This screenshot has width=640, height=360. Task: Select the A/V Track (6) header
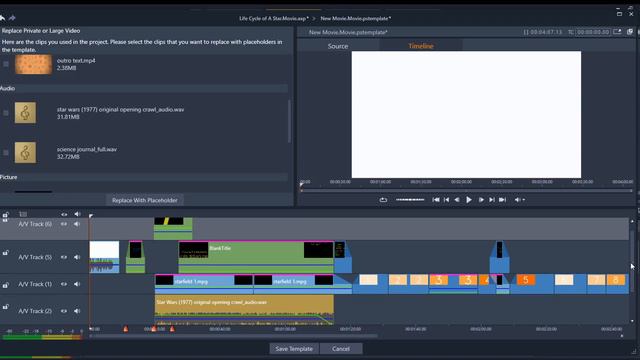[35, 224]
